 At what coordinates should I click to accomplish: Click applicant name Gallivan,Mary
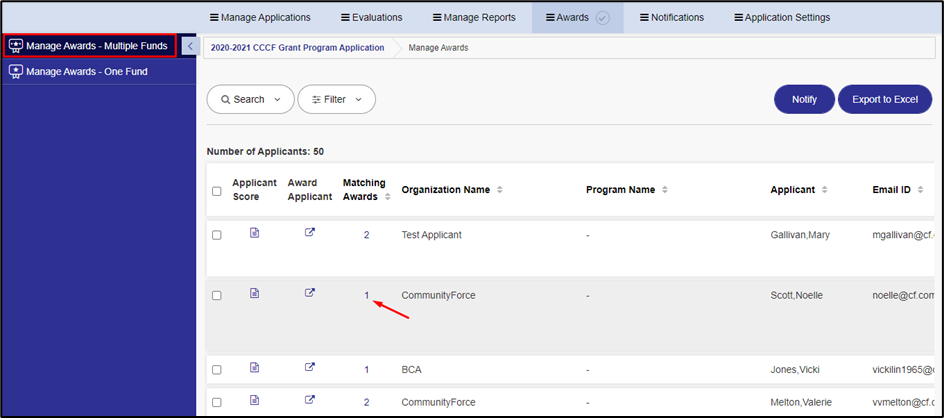point(800,235)
